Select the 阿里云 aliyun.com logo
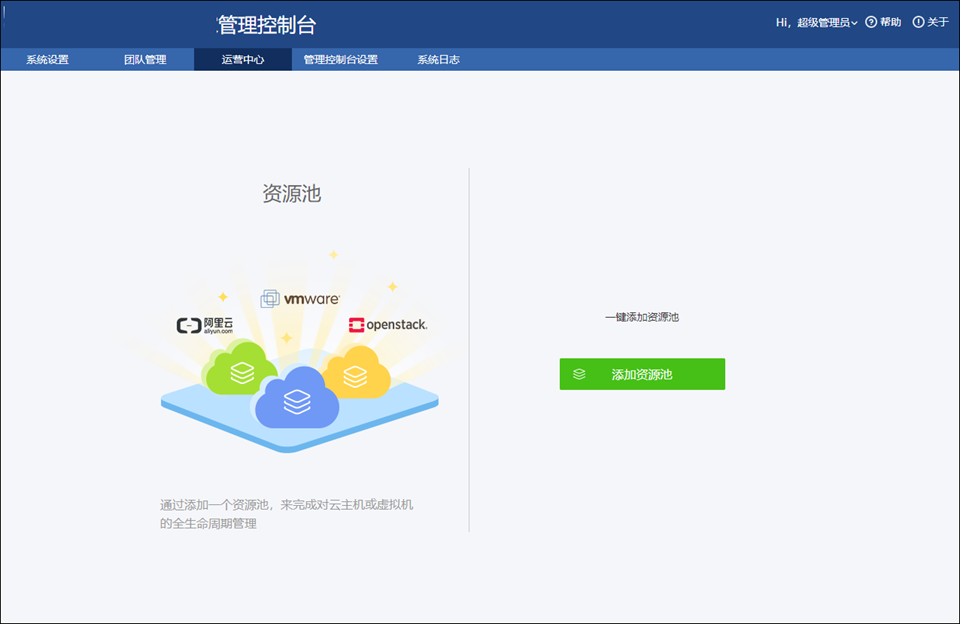This screenshot has height=624, width=960. 205,324
